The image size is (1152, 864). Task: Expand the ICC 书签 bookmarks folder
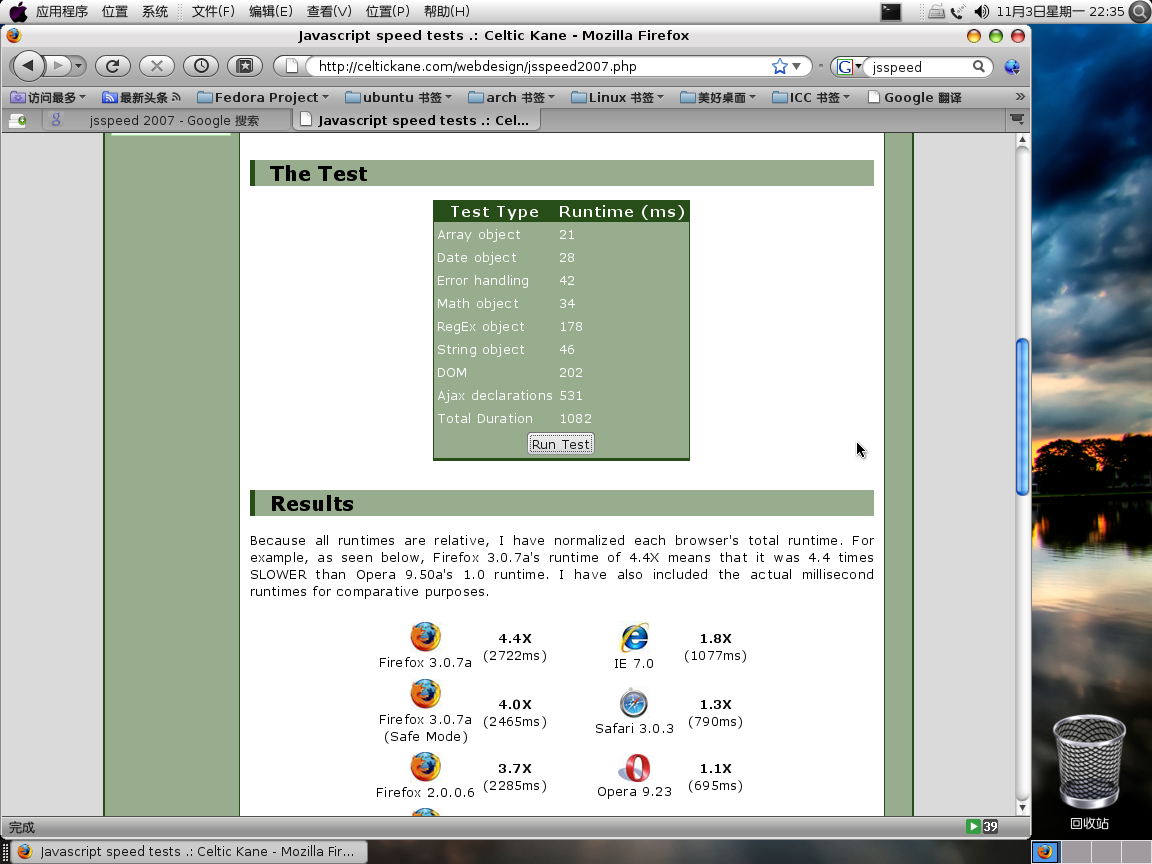pos(812,98)
